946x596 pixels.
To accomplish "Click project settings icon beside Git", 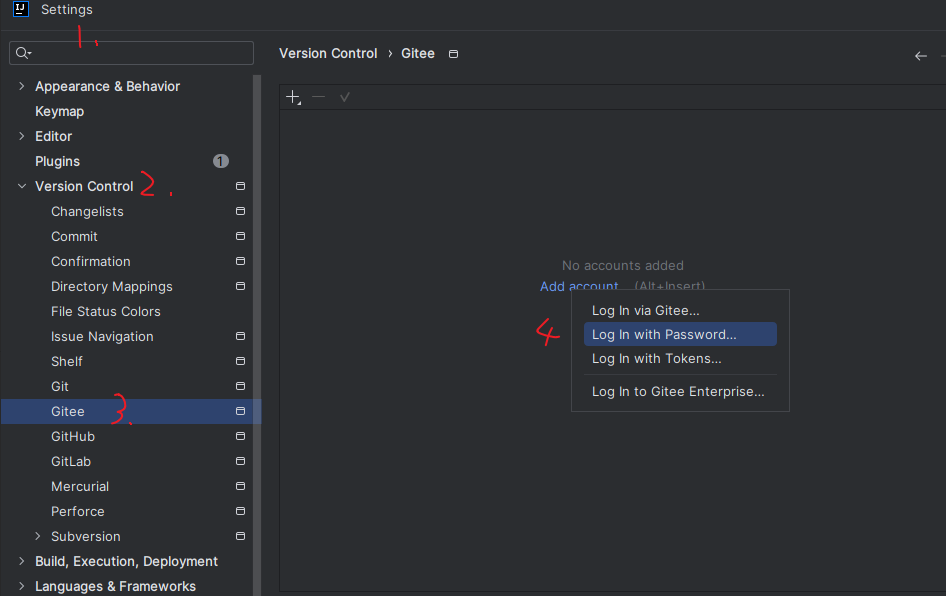I will pyautogui.click(x=240, y=386).
